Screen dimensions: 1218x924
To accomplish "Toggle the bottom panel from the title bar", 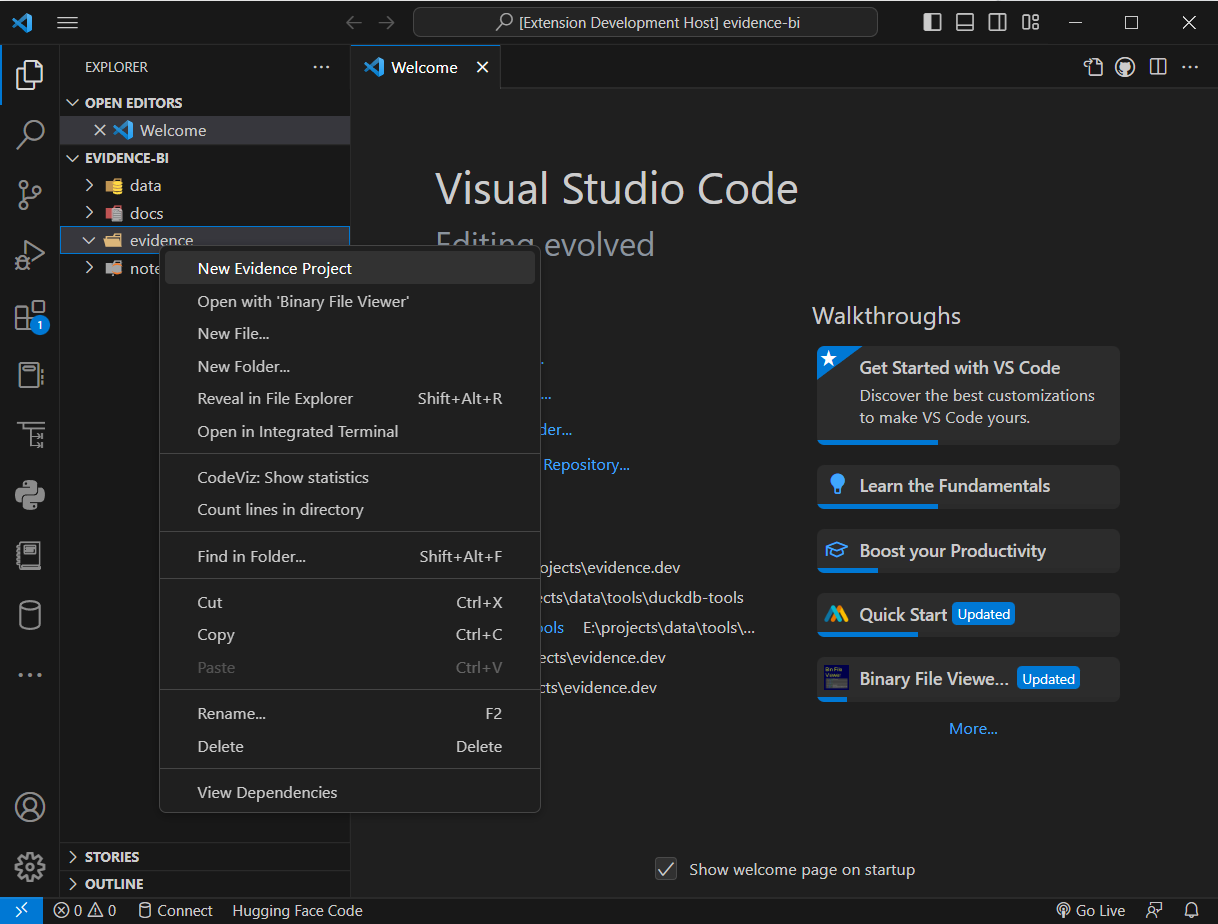I will [964, 21].
